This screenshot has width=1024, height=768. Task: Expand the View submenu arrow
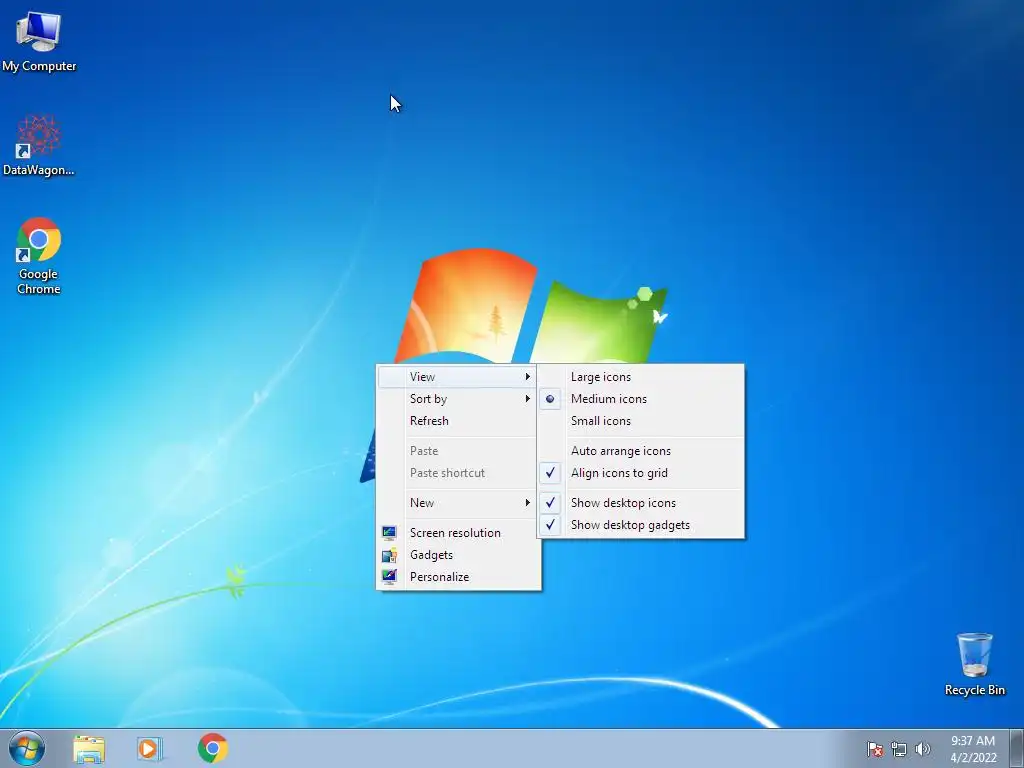[528, 377]
